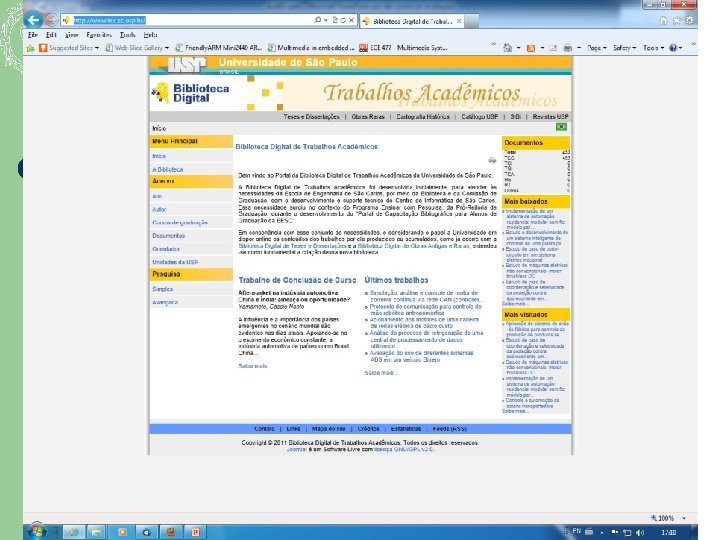
Task: Click the Add to Favorites Bar star icon
Action: 31,48
